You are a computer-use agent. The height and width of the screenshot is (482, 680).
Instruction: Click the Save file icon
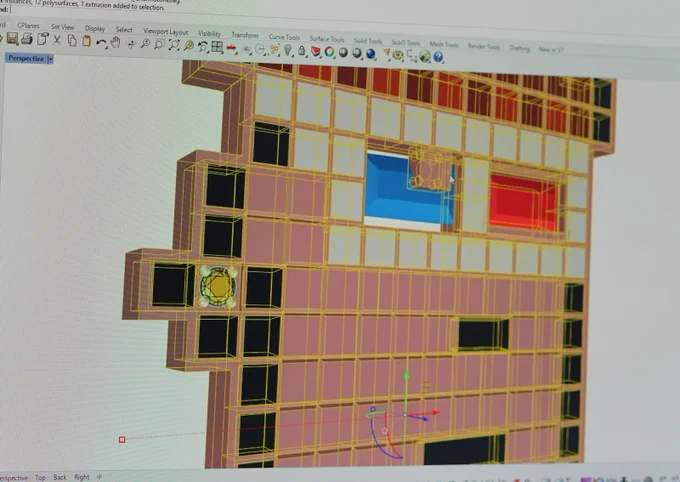12,39
